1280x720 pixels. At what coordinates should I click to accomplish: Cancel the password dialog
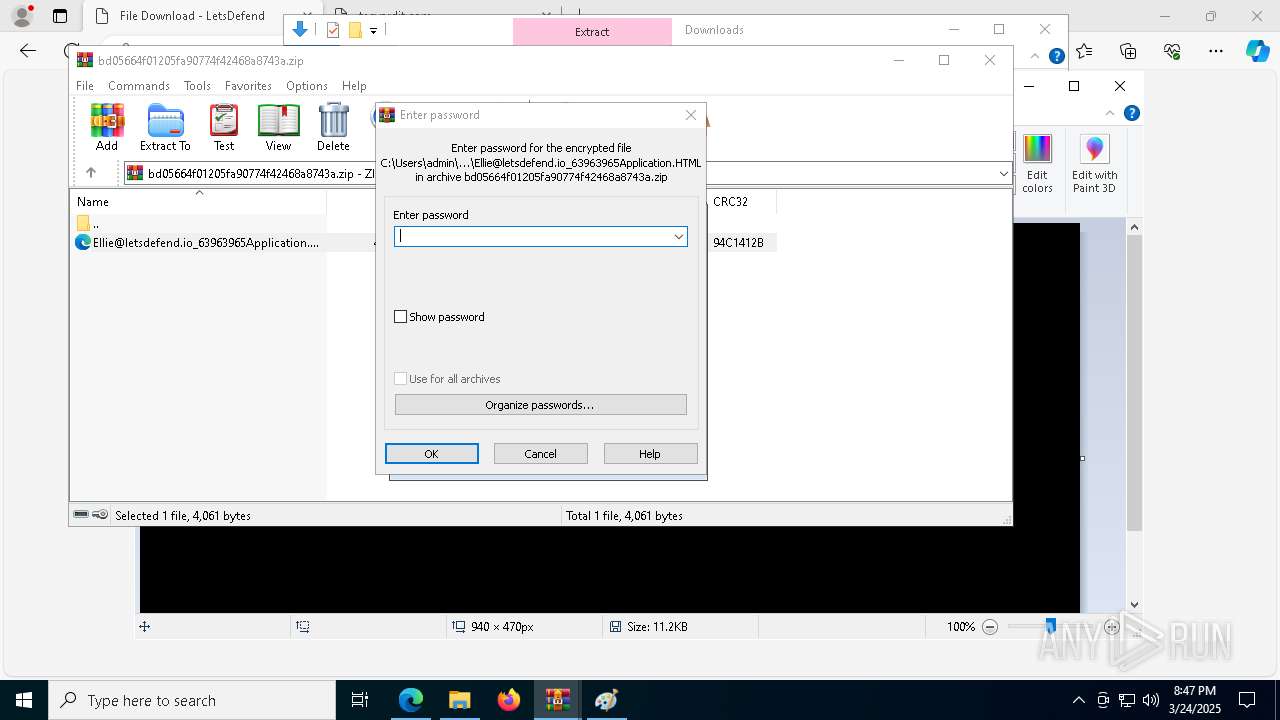541,454
